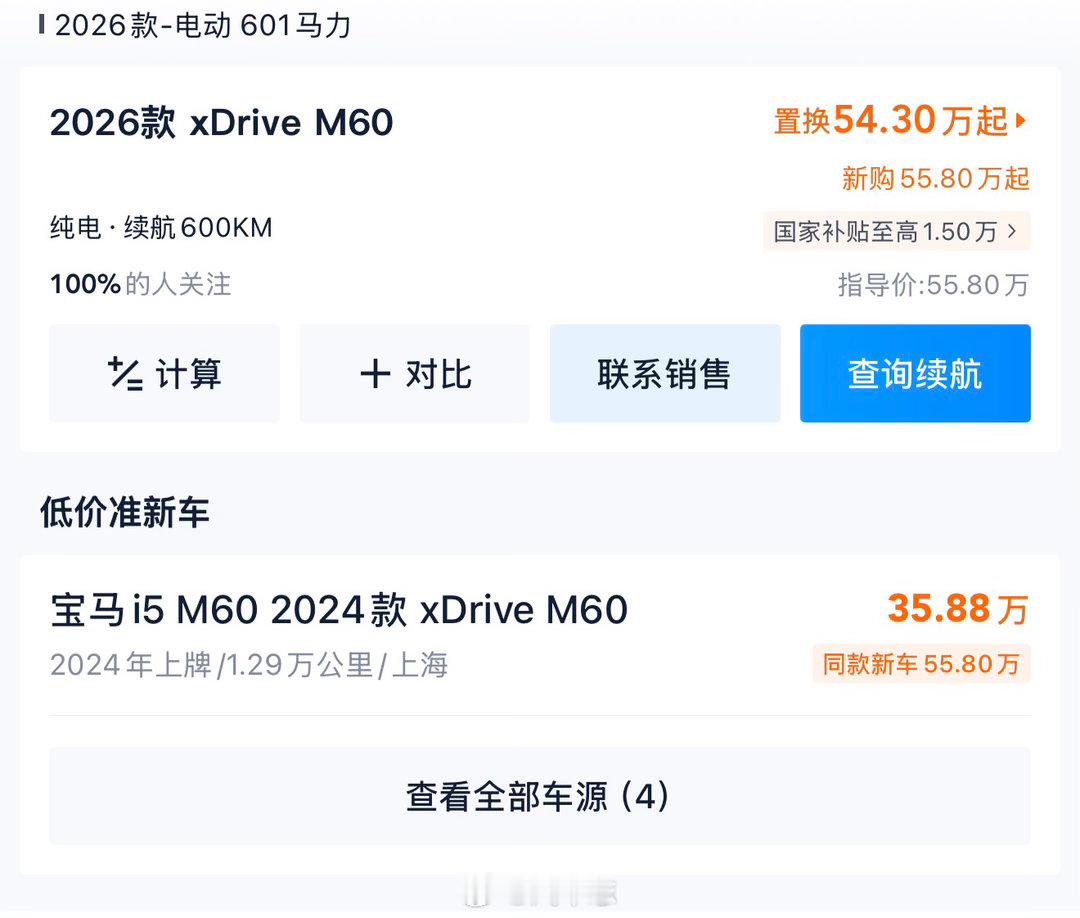This screenshot has height=918, width=1080.
Task: Click the orange arrow after 54.30万起
Action: click(x=1021, y=121)
